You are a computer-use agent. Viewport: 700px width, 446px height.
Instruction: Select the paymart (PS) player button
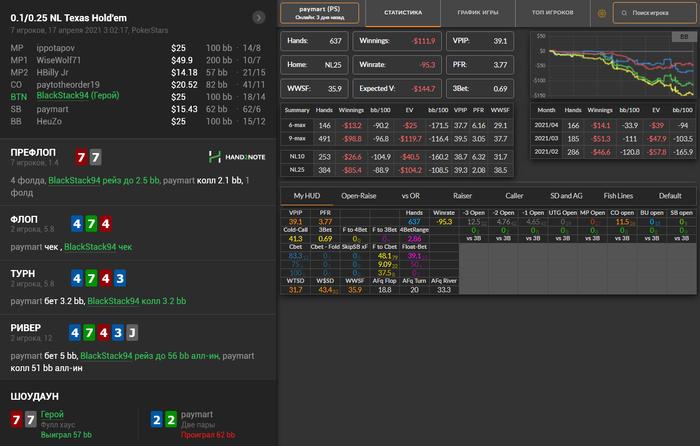320,13
